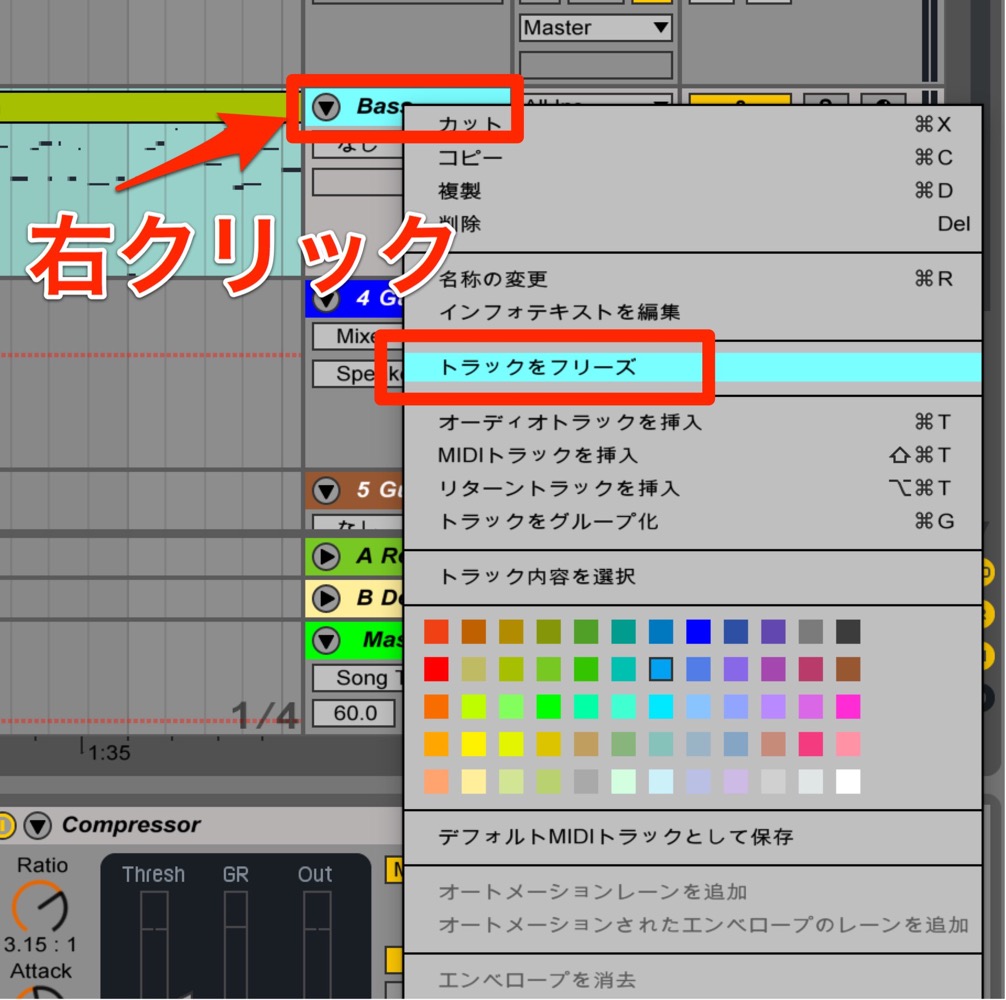Pick the gray swatch in first row
Screen dimensions: 1006x1000
(x=811, y=632)
